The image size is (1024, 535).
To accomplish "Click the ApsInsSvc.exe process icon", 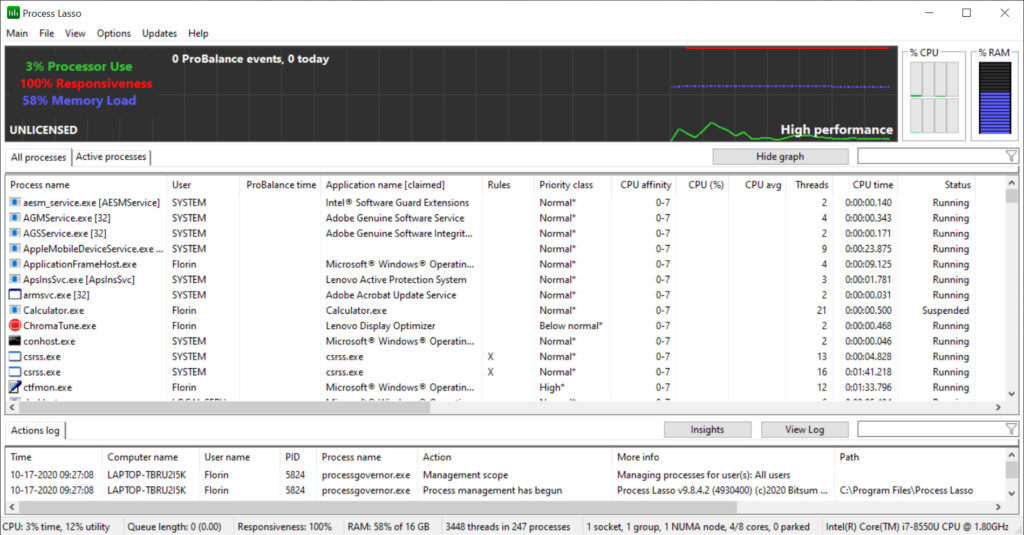I will (x=14, y=279).
